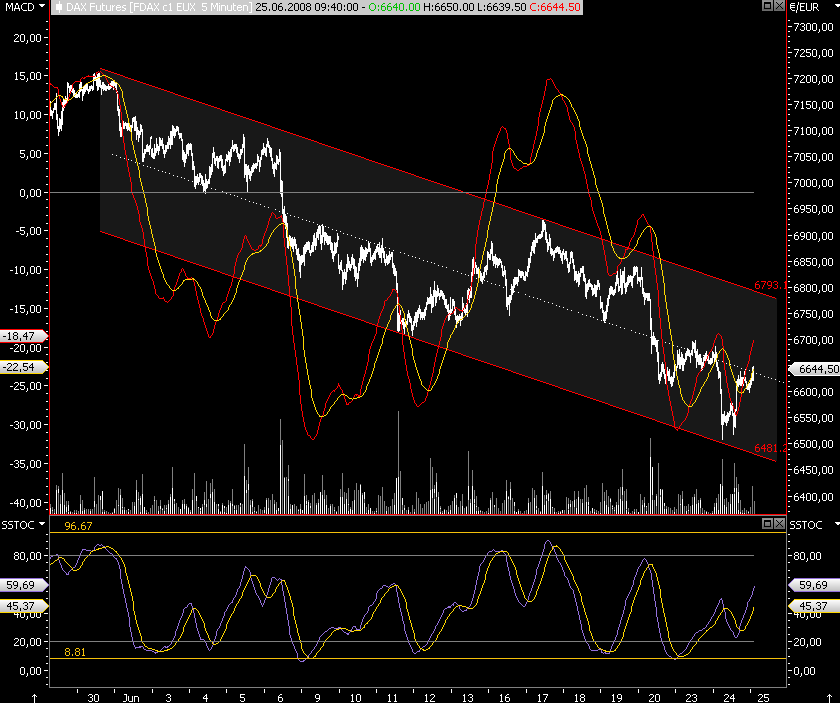Click the low value L:6639.50
840x703 pixels.
click(x=501, y=7)
